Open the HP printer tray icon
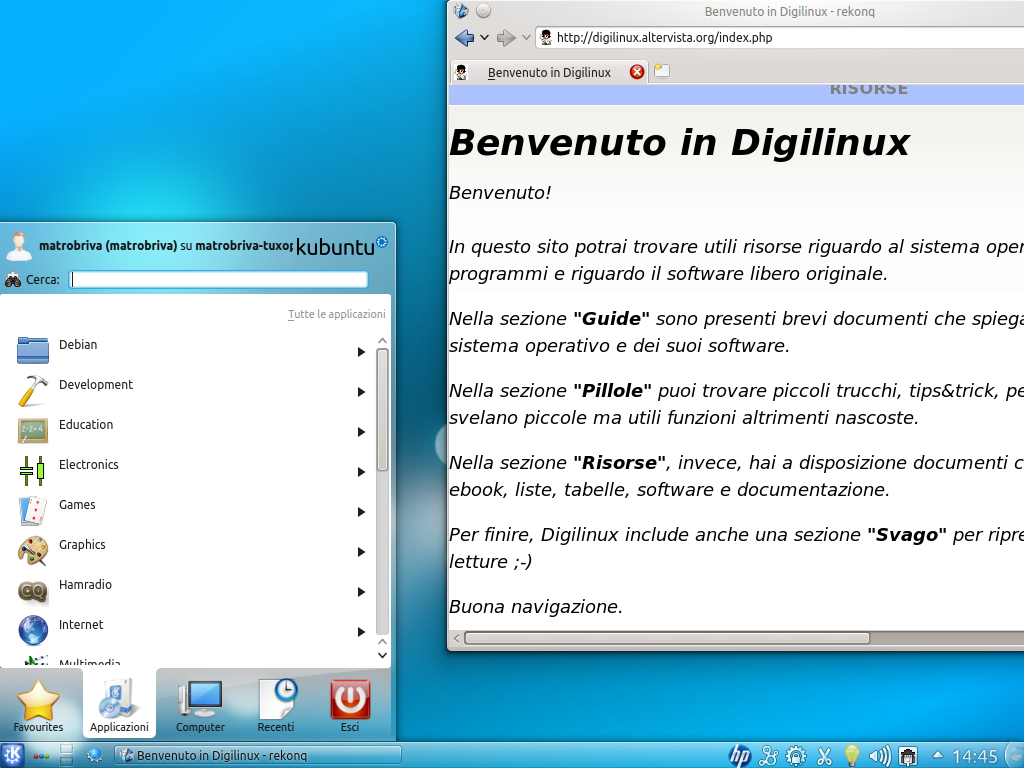Image resolution: width=1024 pixels, height=768 pixels. (x=739, y=756)
